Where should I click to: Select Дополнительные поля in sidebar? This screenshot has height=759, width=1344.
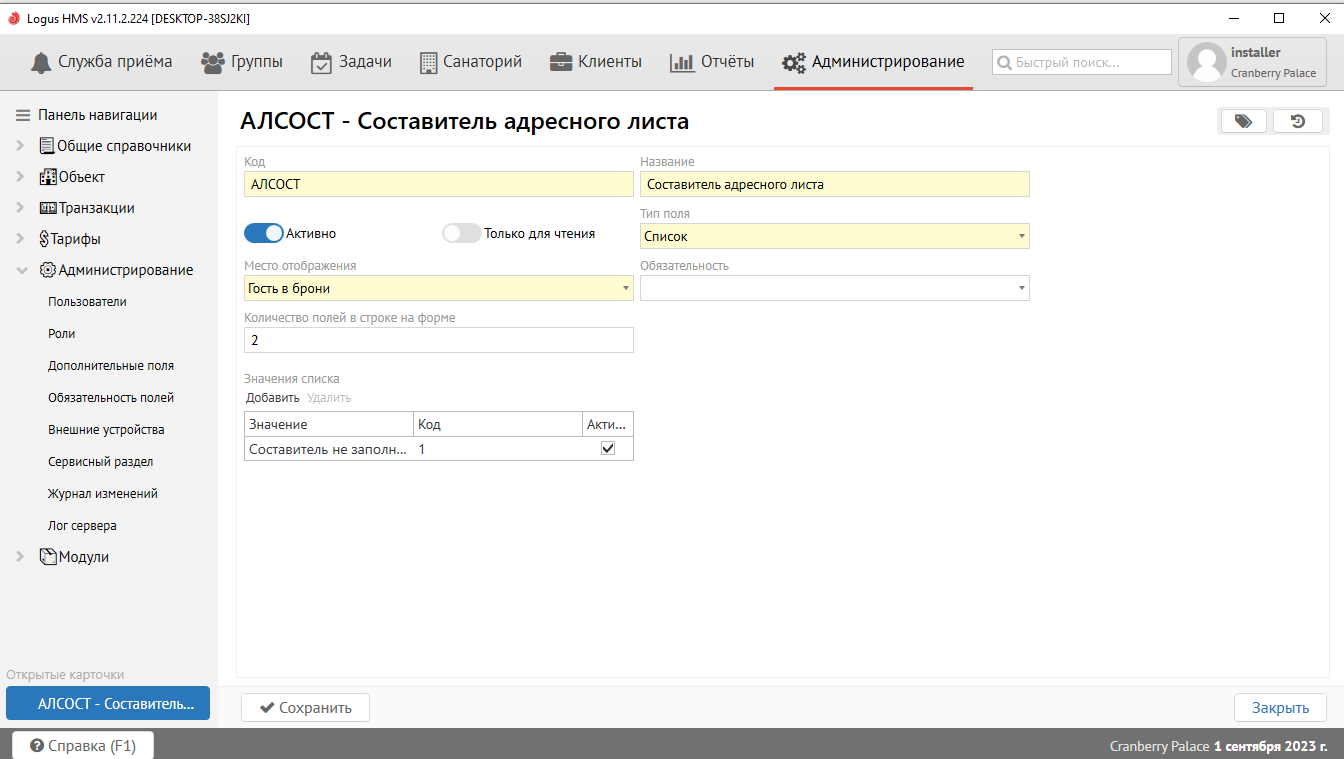[x=111, y=366]
